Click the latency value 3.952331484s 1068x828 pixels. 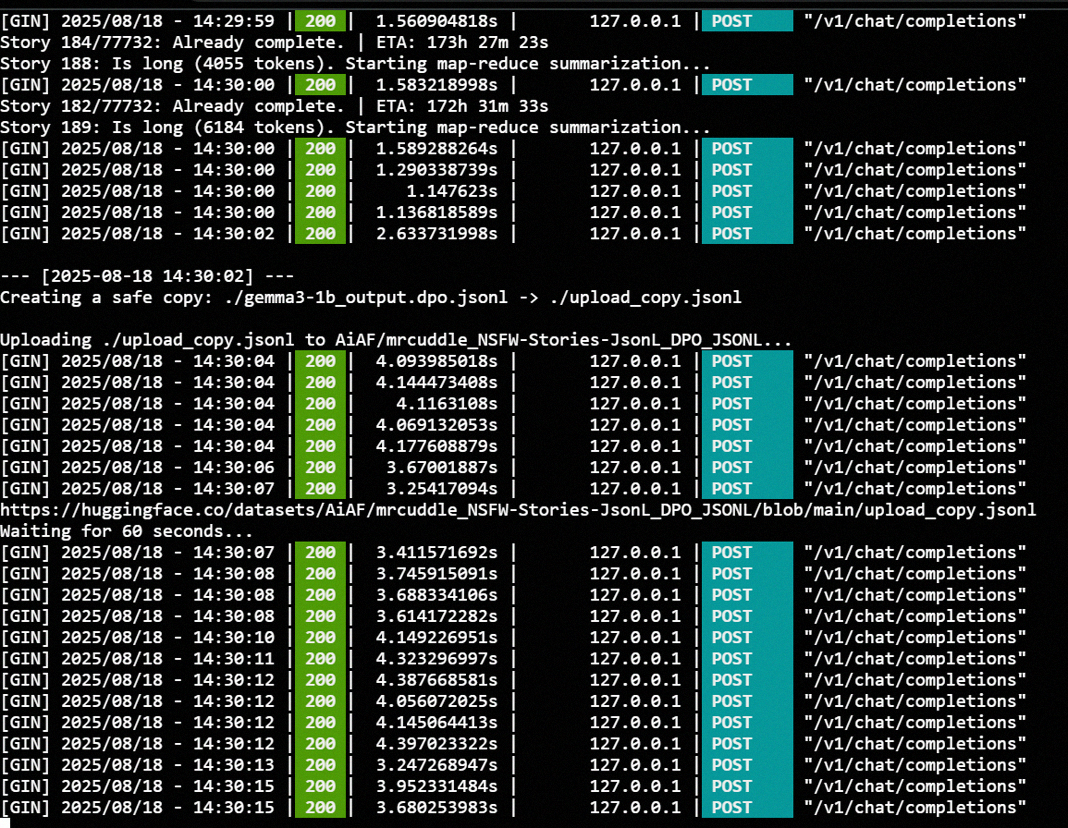coord(437,786)
